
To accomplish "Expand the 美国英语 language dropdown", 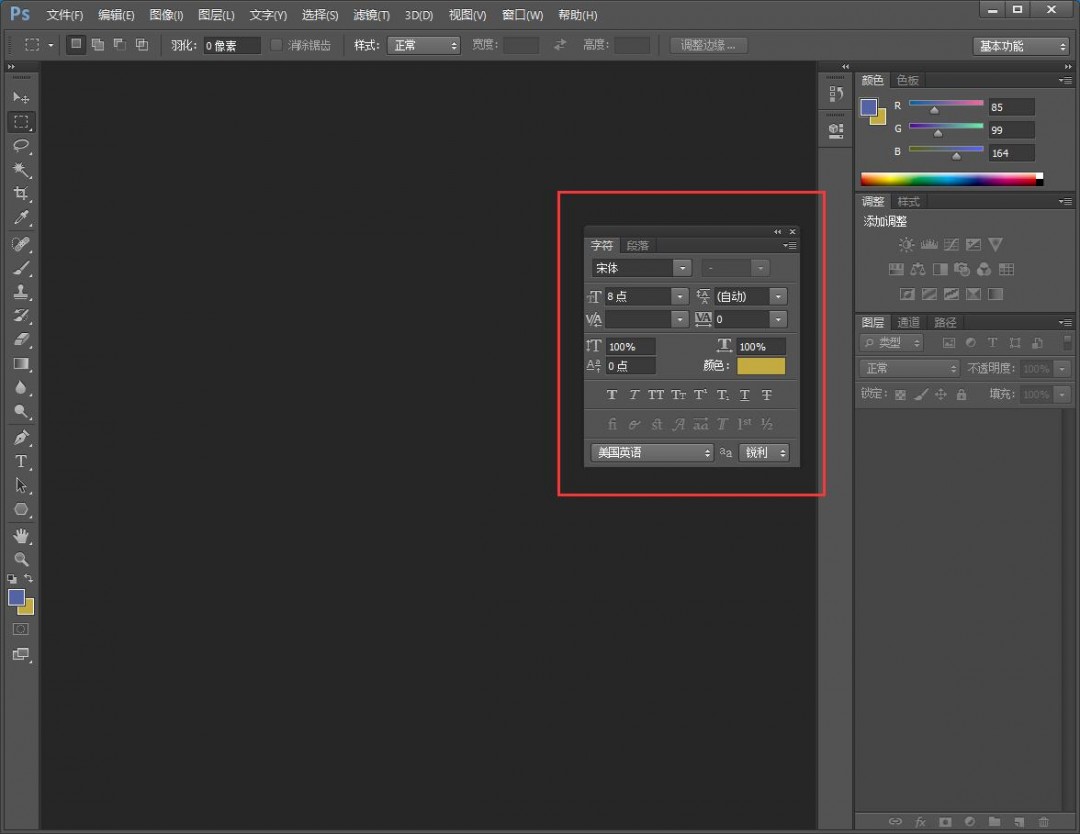I will pos(651,453).
